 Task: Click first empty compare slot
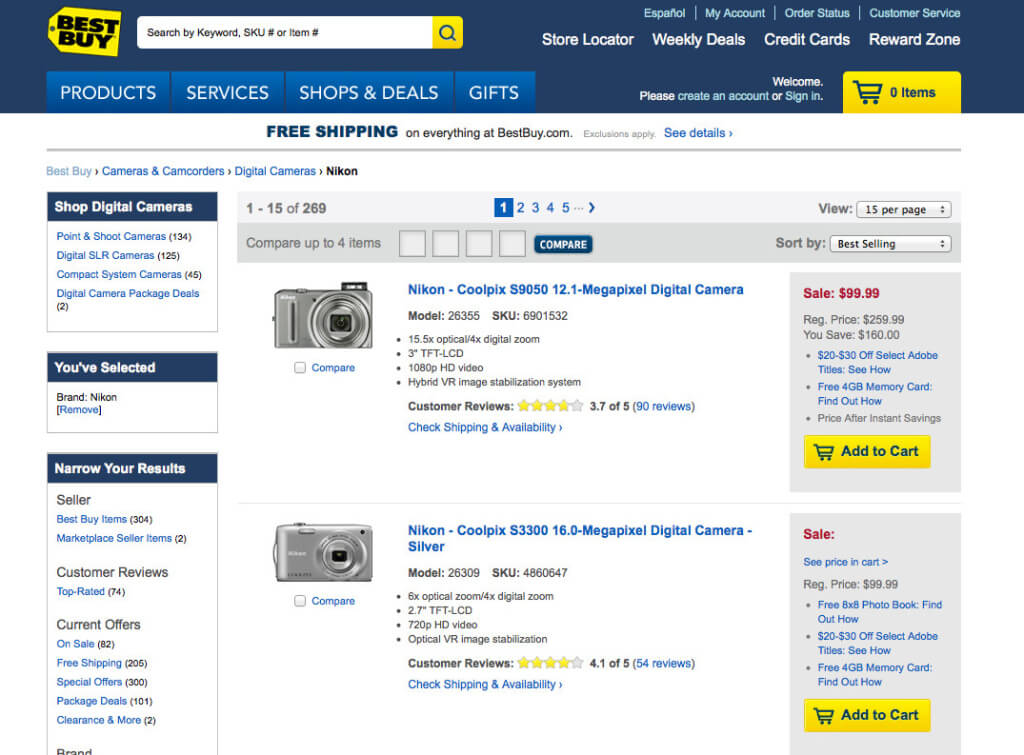[x=412, y=244]
